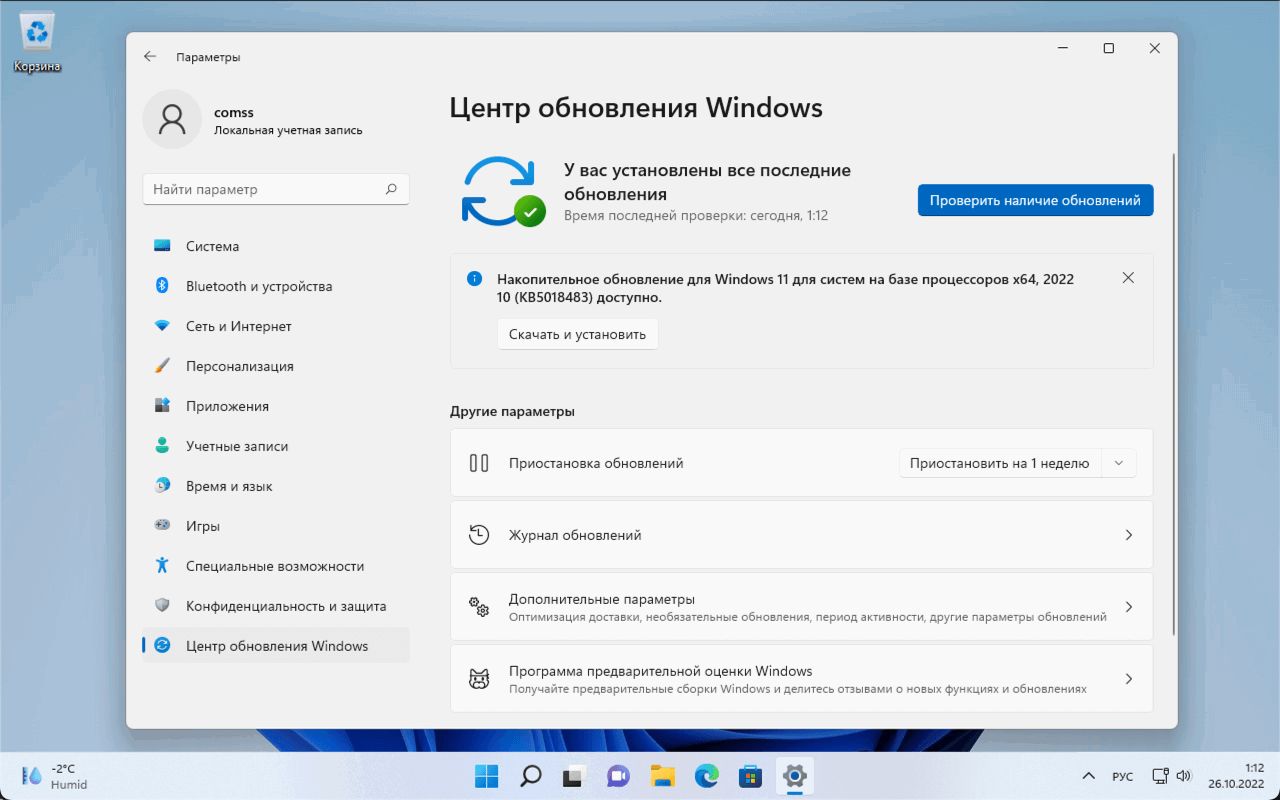Open the Персонализация section
This screenshot has height=800, width=1280.
(276, 366)
